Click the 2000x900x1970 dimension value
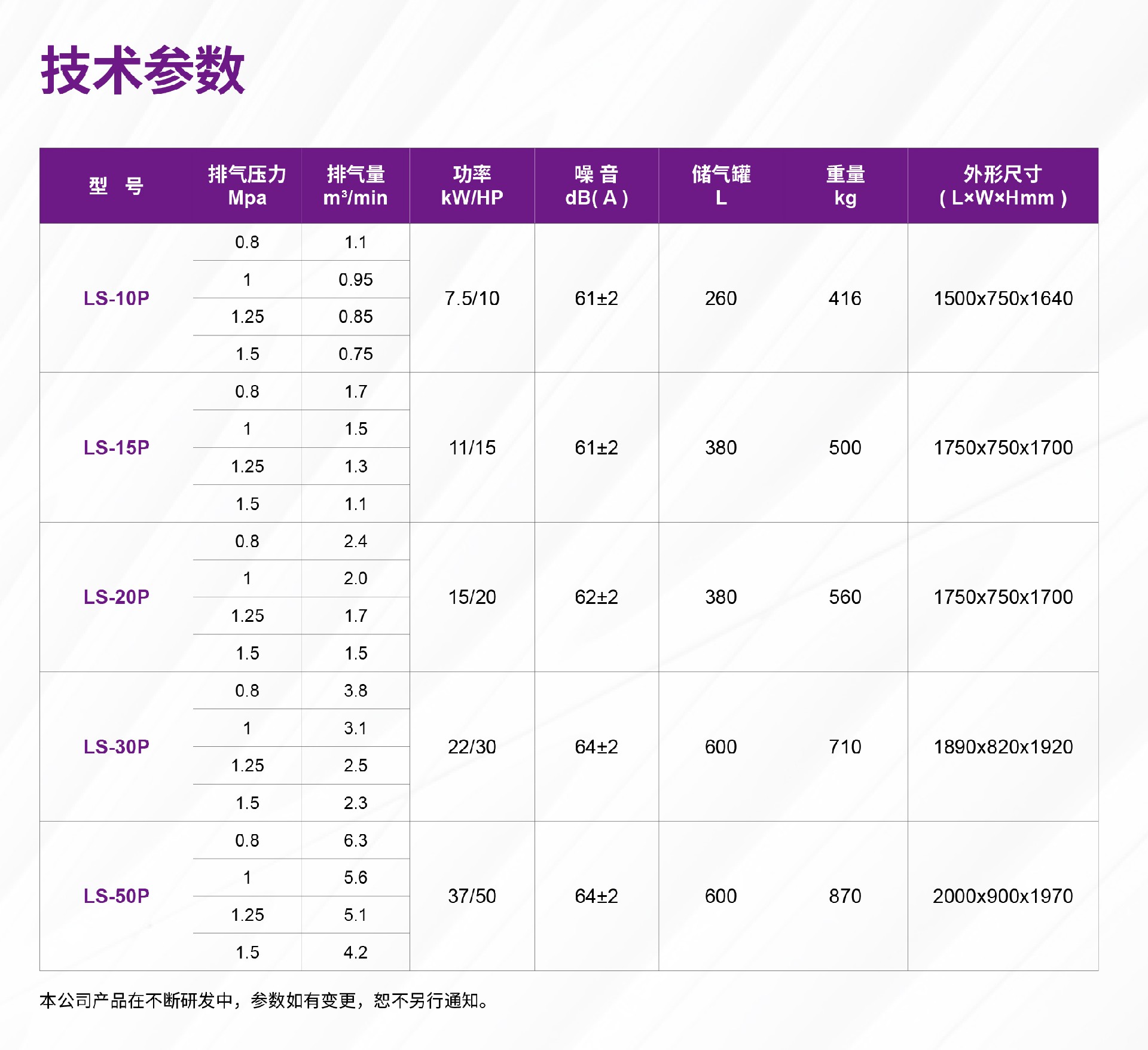 [1003, 896]
